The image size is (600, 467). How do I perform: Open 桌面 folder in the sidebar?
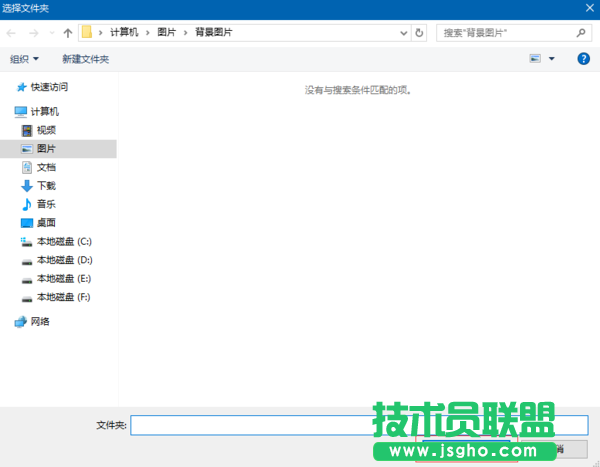46,223
